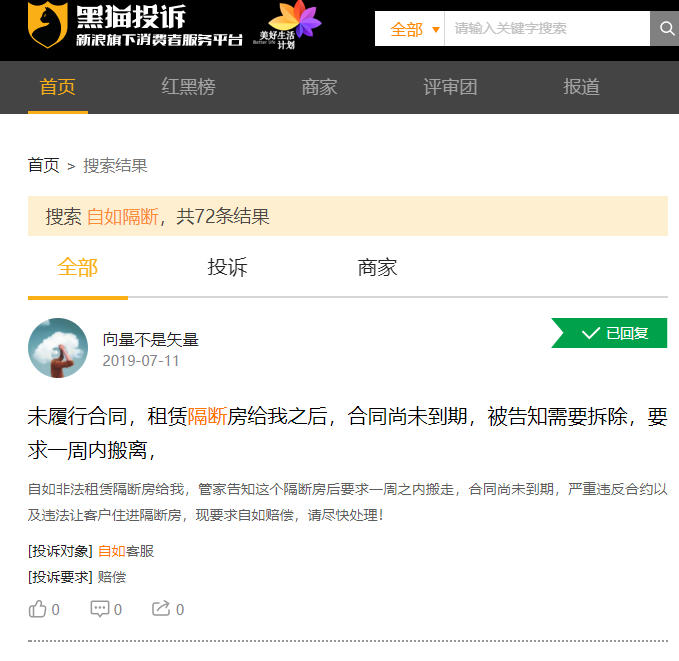This screenshot has width=679, height=661.
Task: Switch to the 投诉 results tab
Action: (227, 267)
